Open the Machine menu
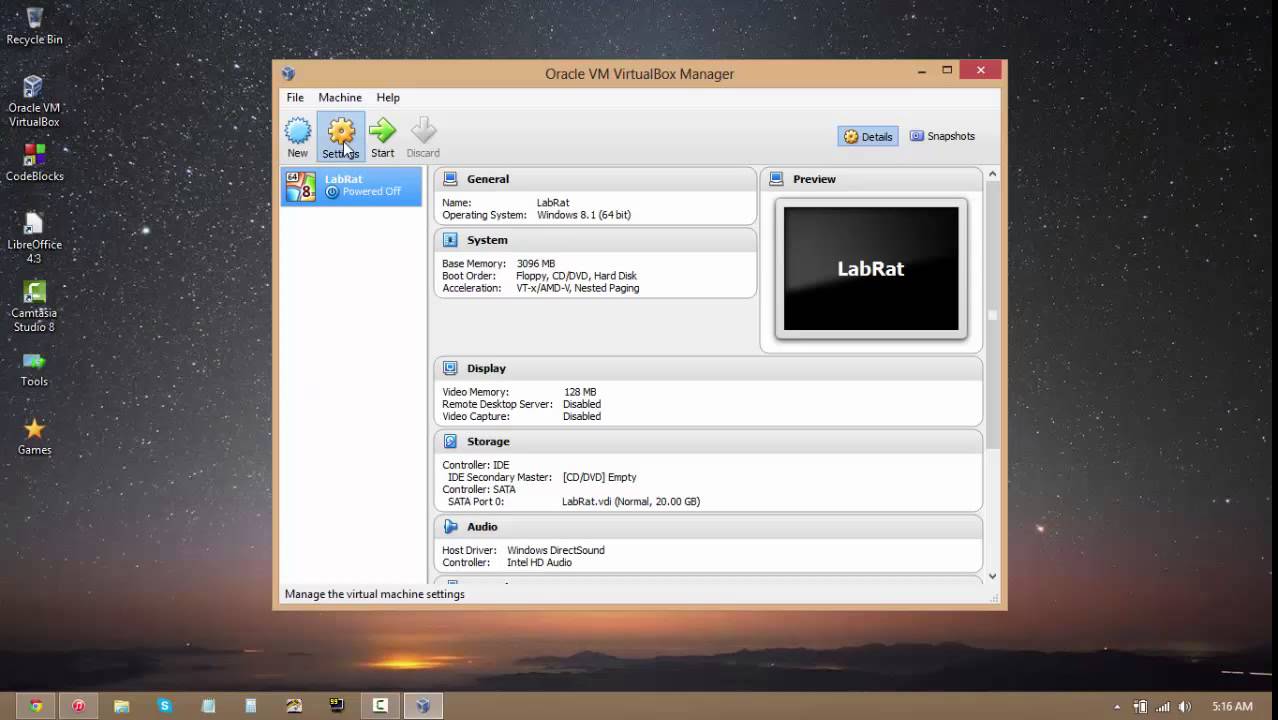The height and width of the screenshot is (720, 1278). (340, 98)
